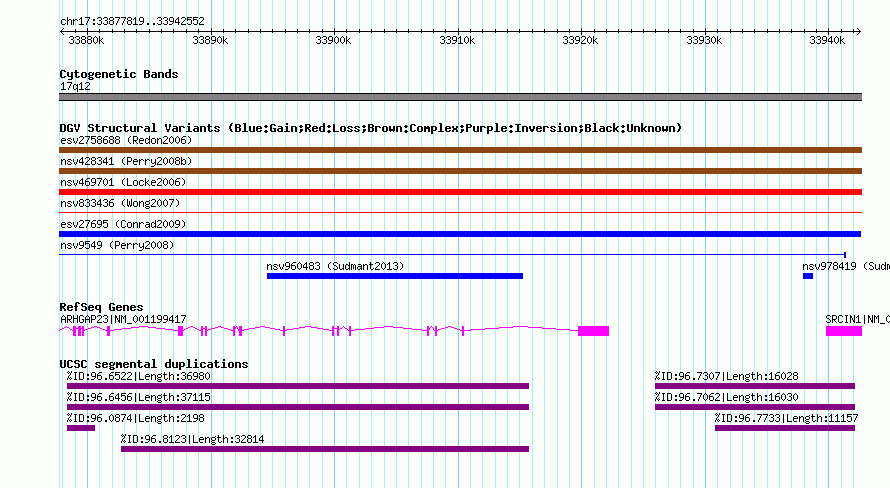Click the 'UCSC segmental duplications' track title

point(154,364)
